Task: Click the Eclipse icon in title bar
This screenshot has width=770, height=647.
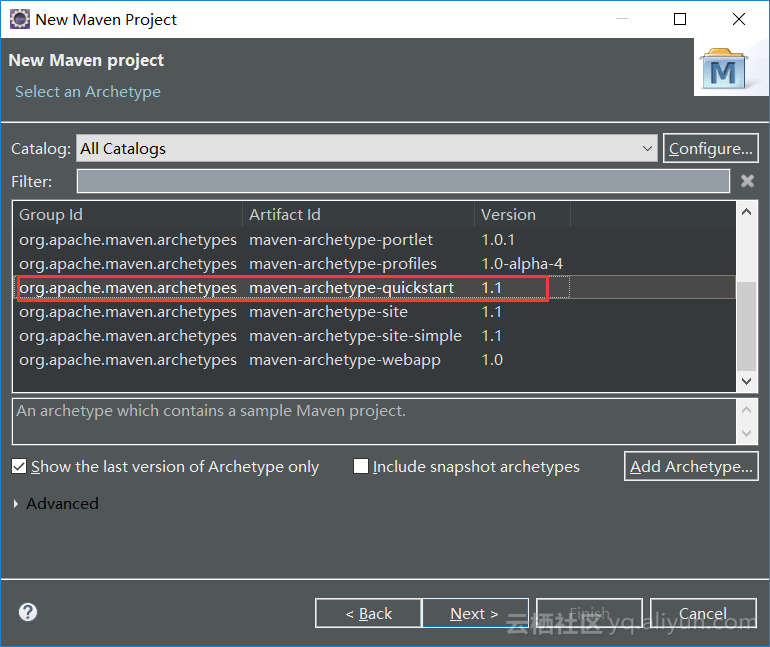Action: (x=19, y=19)
